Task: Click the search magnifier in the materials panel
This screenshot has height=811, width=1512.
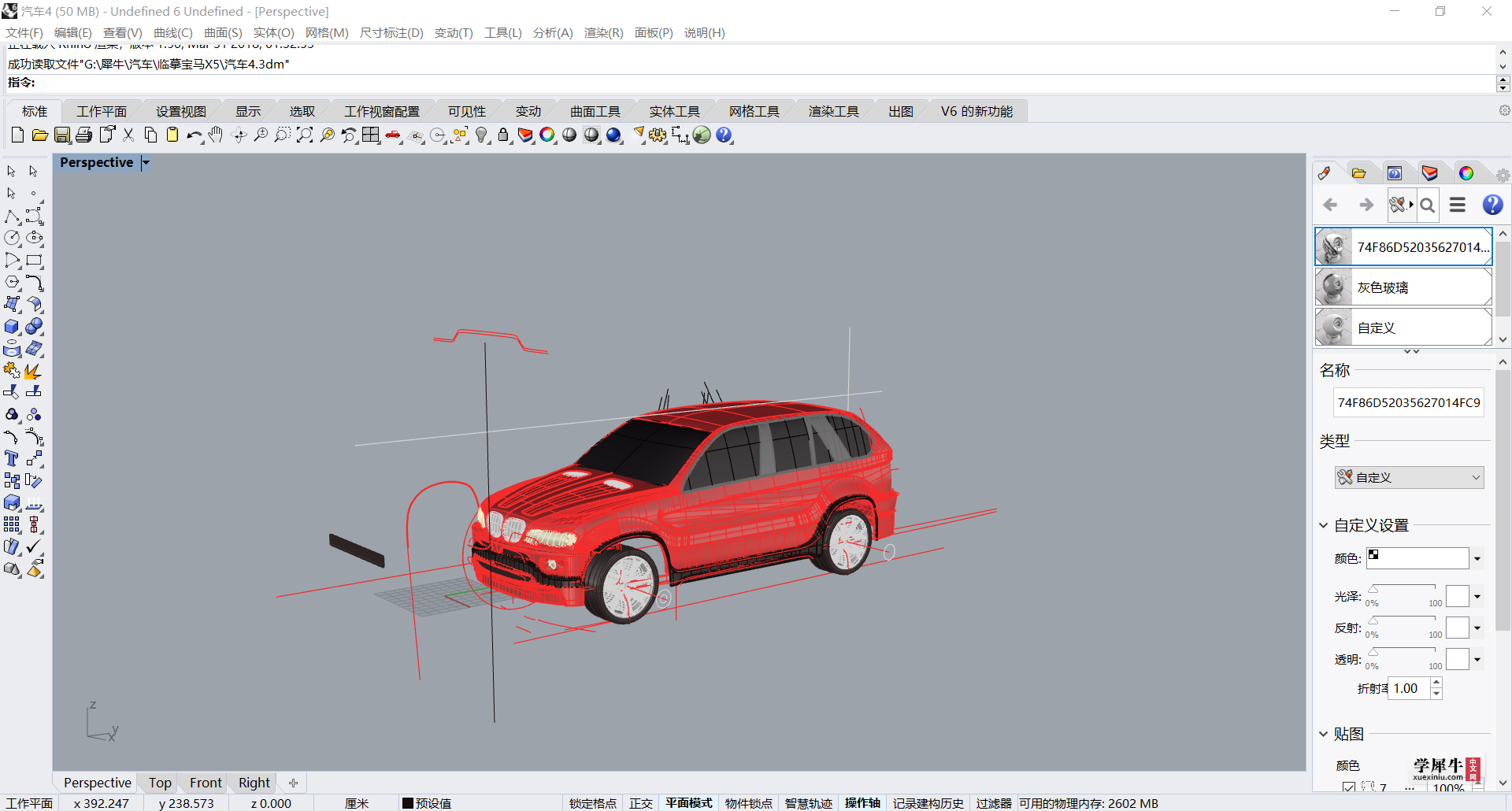Action: pos(1427,206)
